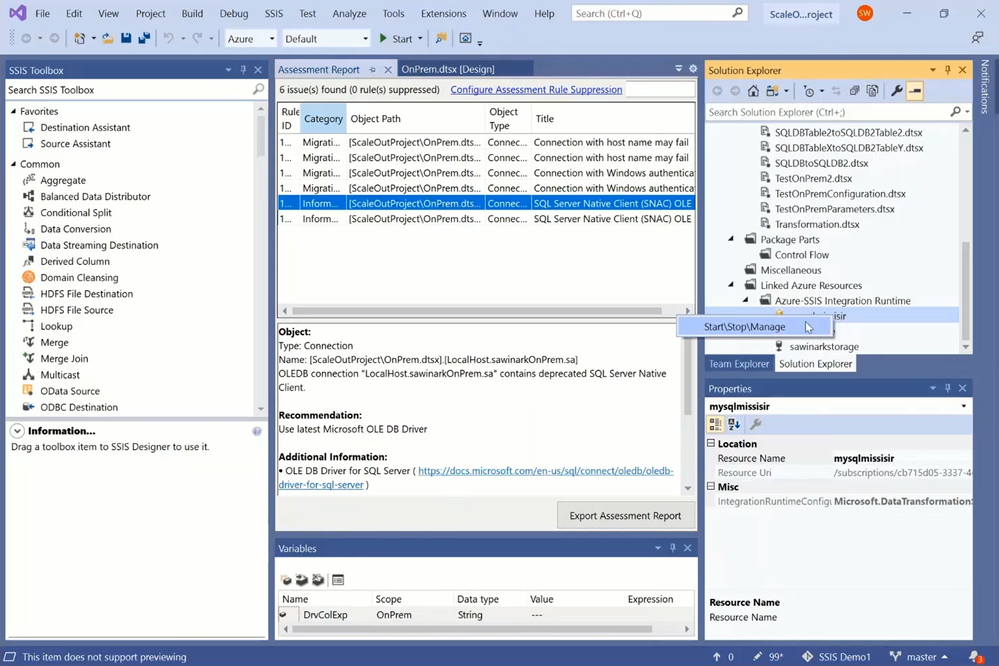Open the SSIS menu
Screen dimensions: 999x666
(x=274, y=13)
